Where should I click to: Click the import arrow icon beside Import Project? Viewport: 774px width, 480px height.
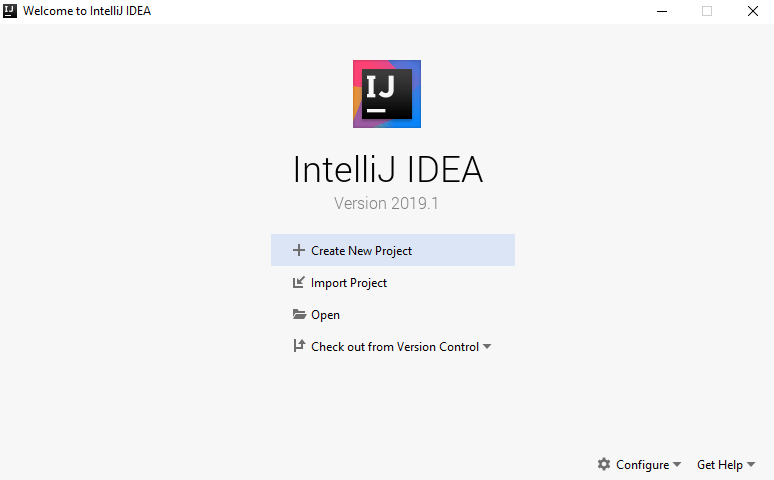[298, 283]
